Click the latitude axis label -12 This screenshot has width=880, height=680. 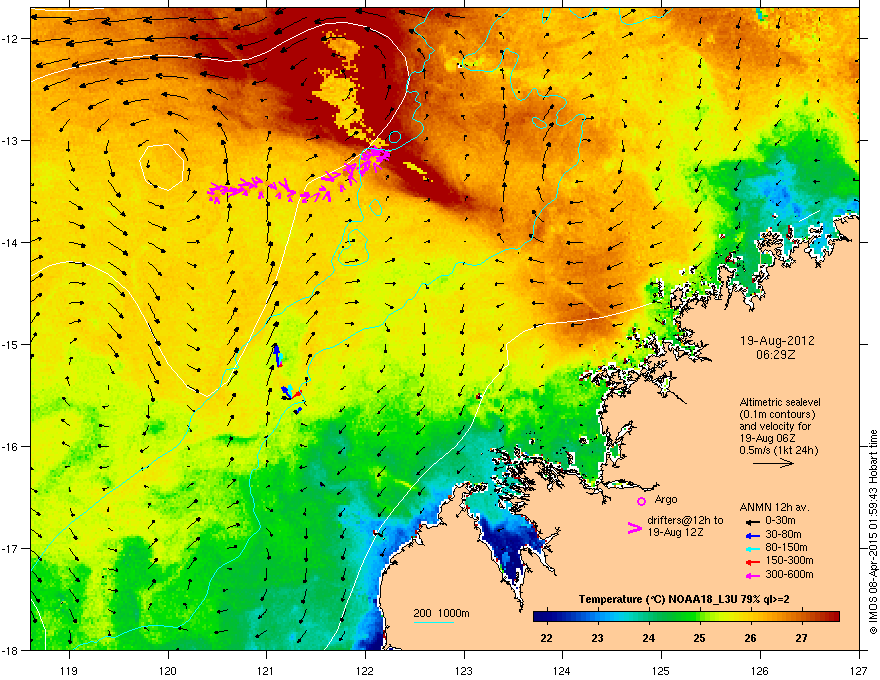tap(10, 39)
